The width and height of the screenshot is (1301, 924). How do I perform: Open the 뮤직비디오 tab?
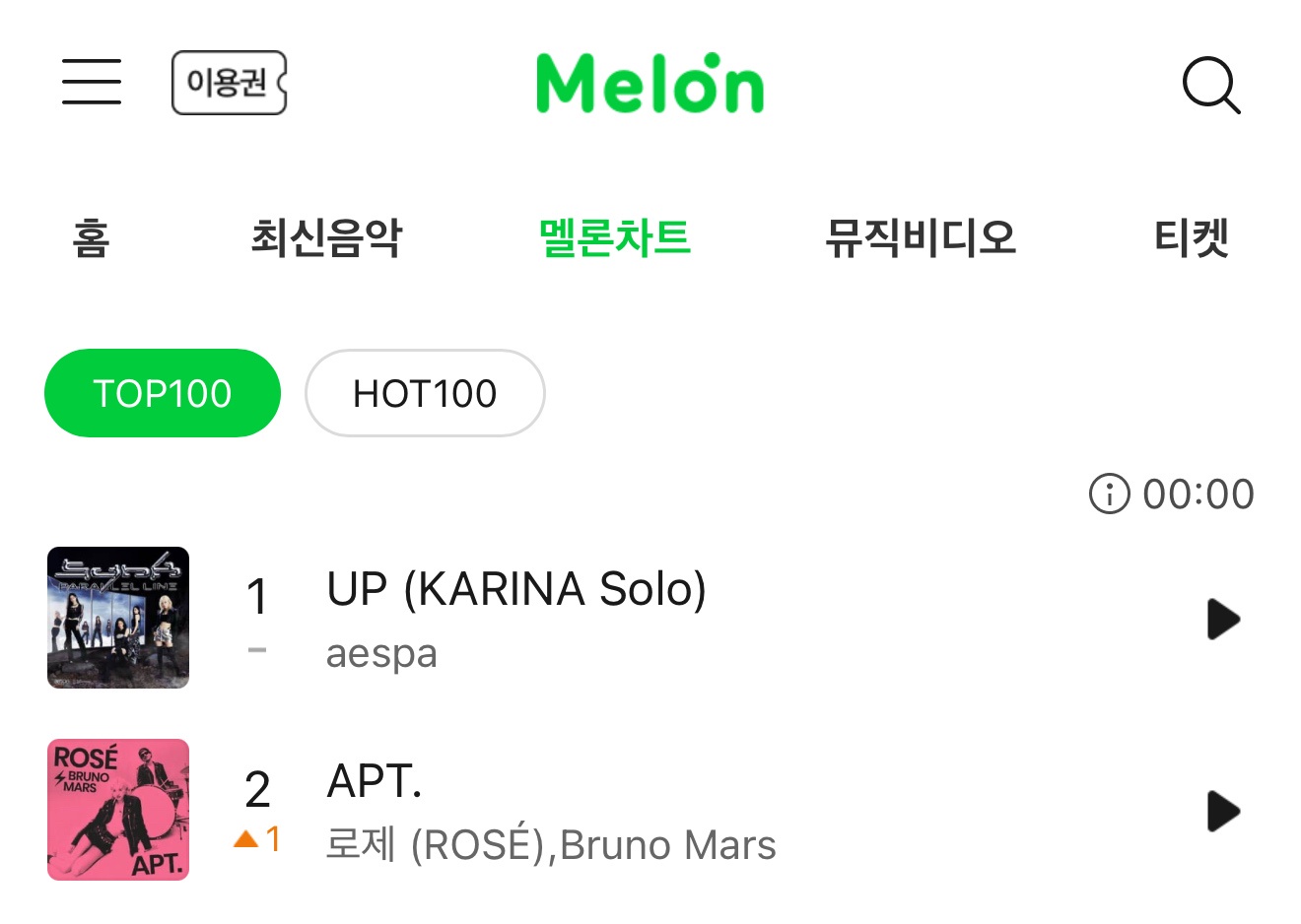[921, 238]
